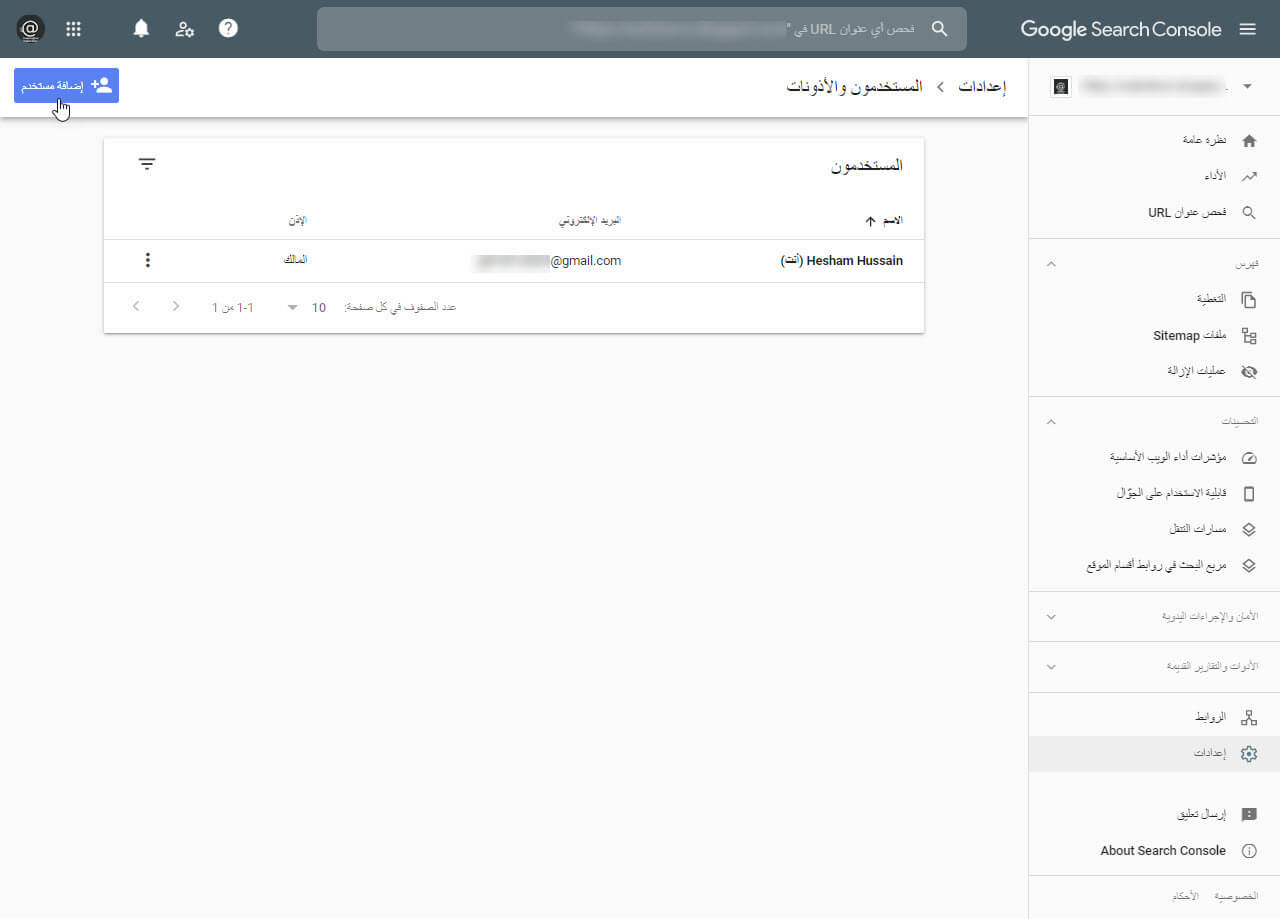The width and height of the screenshot is (1280, 919).
Task: Open the users table filter icon
Action: [147, 164]
